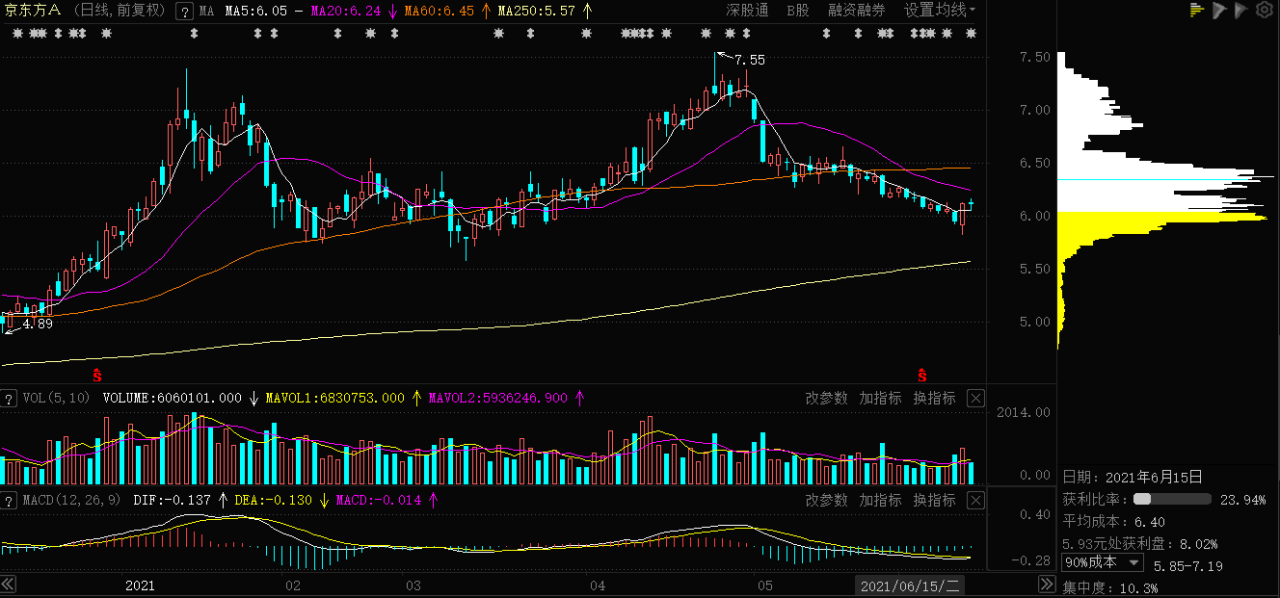Viewport: 1280px width, 598px height.
Task: Open the MACD indicator help icon
Action: pyautogui.click(x=8, y=500)
